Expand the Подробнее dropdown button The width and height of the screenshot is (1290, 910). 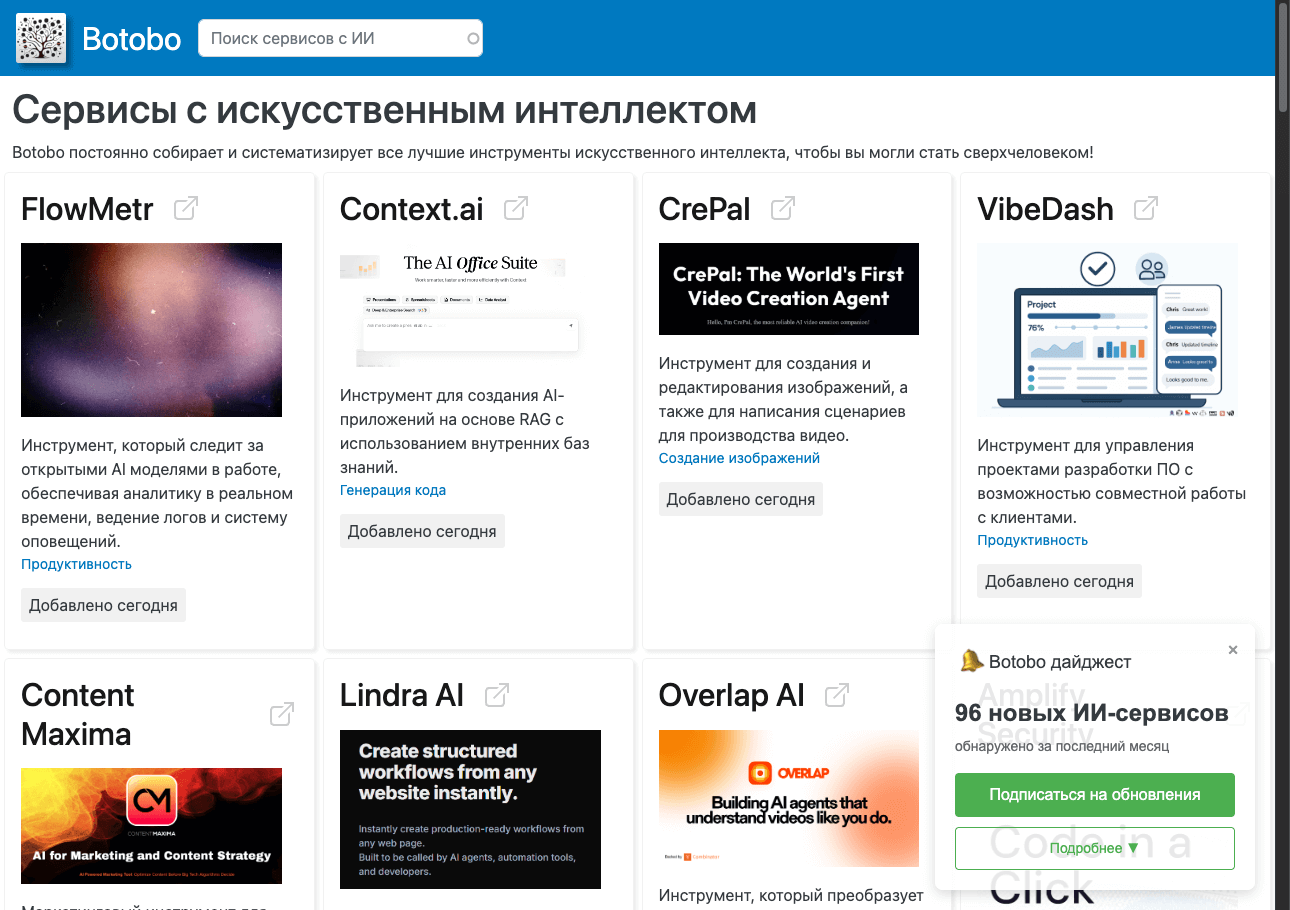tap(1095, 848)
